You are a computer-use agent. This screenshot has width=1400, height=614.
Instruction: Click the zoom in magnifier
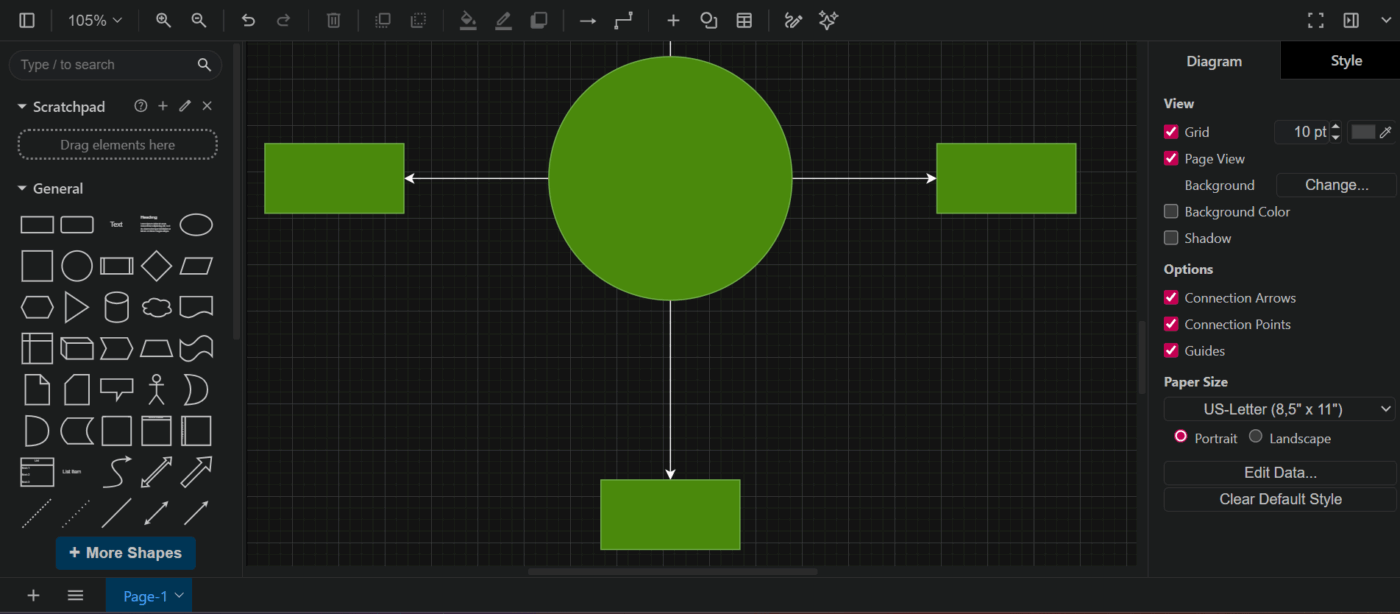click(x=163, y=20)
